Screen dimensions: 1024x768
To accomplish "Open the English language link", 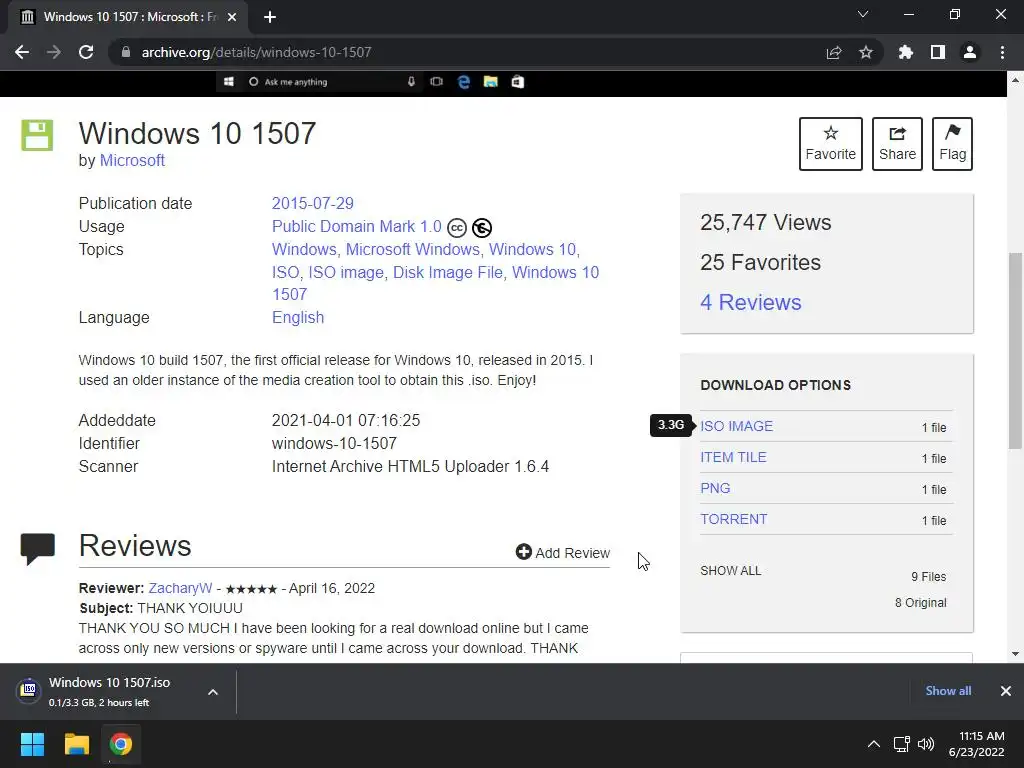I will coord(298,317).
